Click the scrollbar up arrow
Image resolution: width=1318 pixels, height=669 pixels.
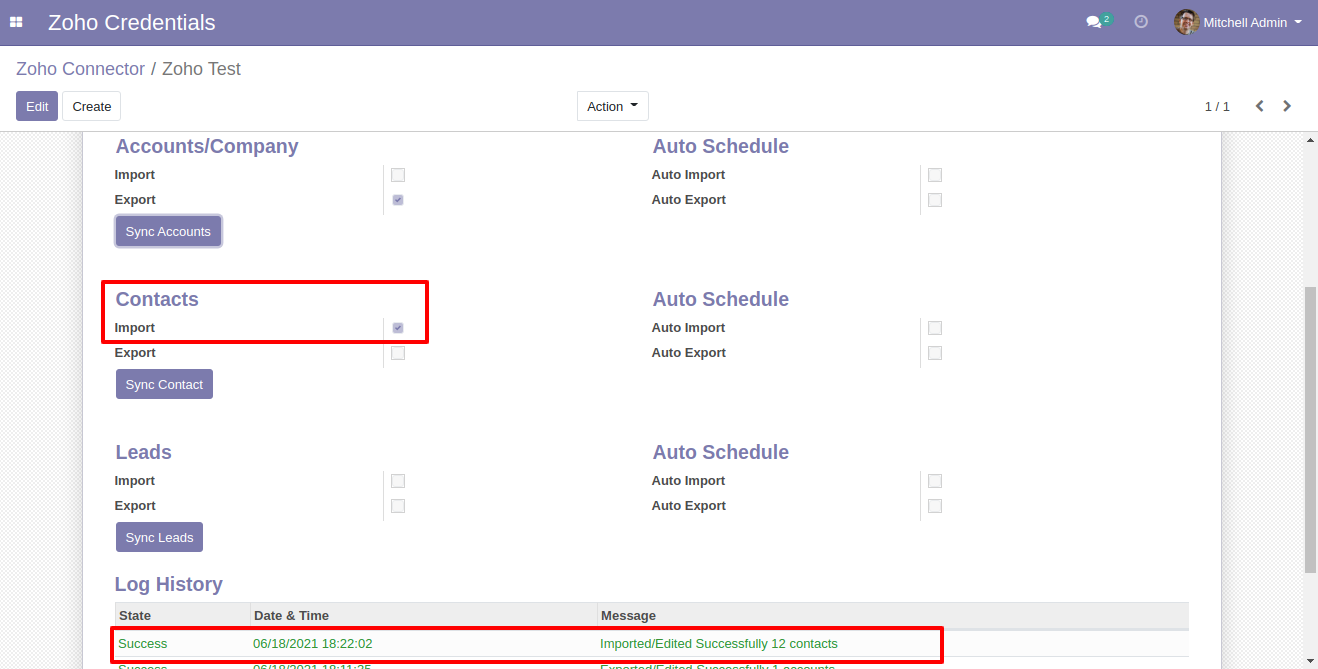coord(1310,141)
